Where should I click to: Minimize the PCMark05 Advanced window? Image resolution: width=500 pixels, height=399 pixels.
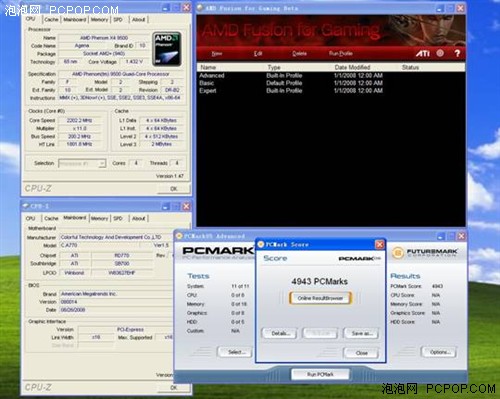[x=440, y=236]
